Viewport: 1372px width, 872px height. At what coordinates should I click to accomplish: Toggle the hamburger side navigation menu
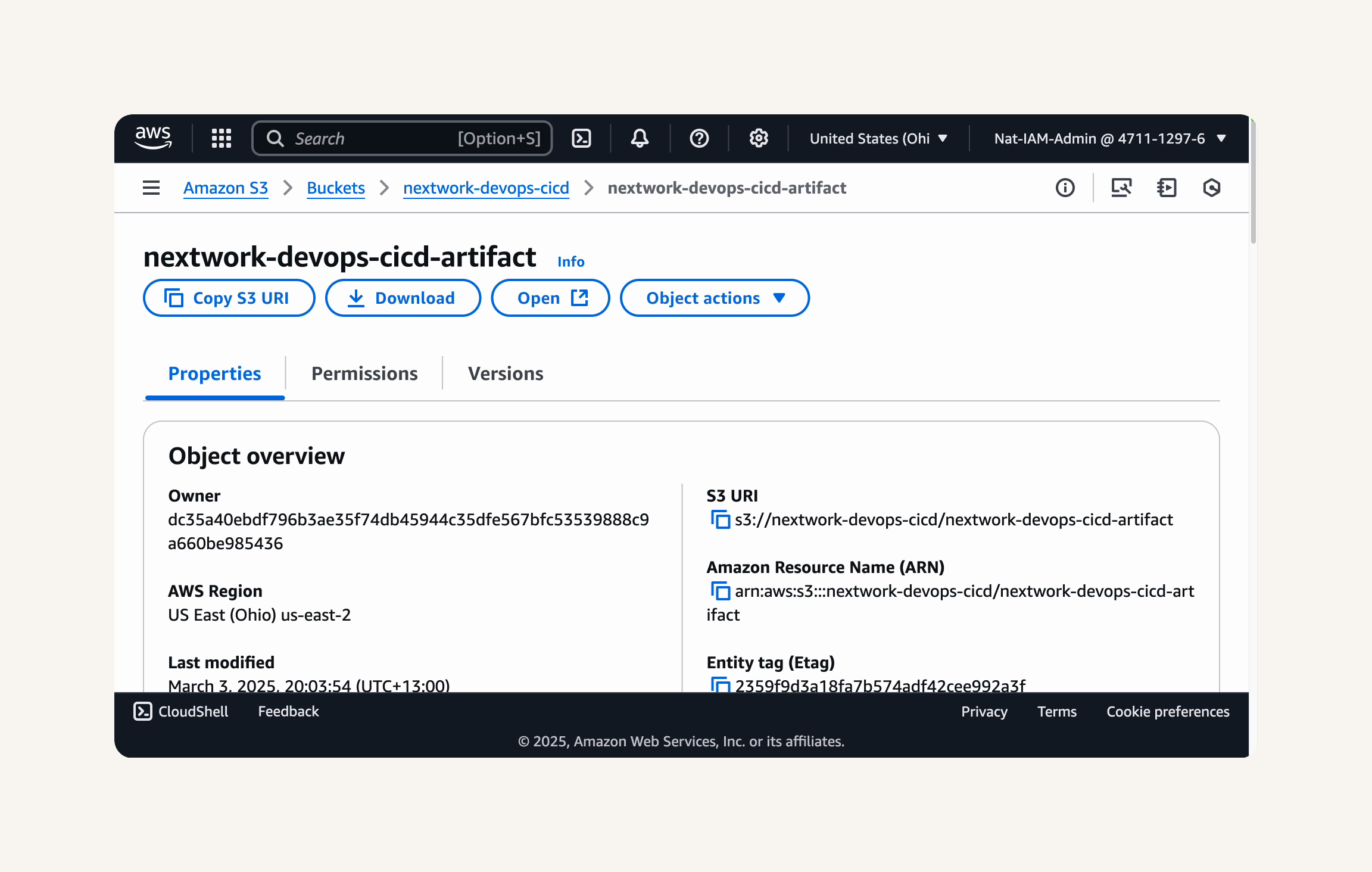pos(151,188)
